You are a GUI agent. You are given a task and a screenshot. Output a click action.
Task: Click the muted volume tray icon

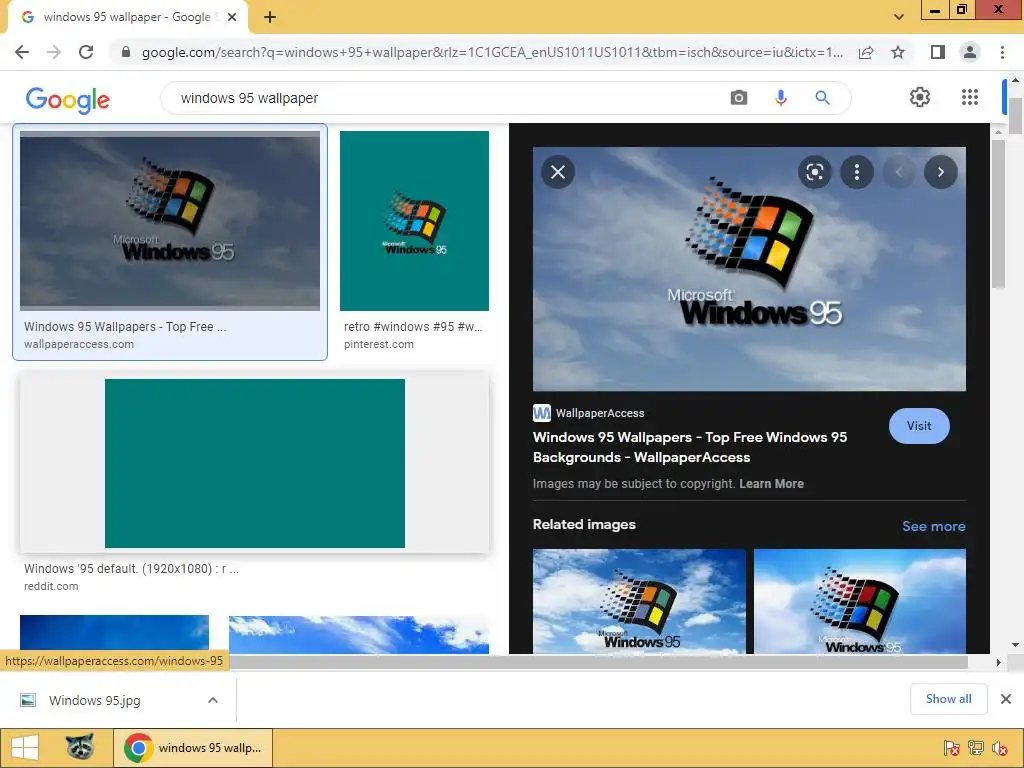click(x=999, y=748)
